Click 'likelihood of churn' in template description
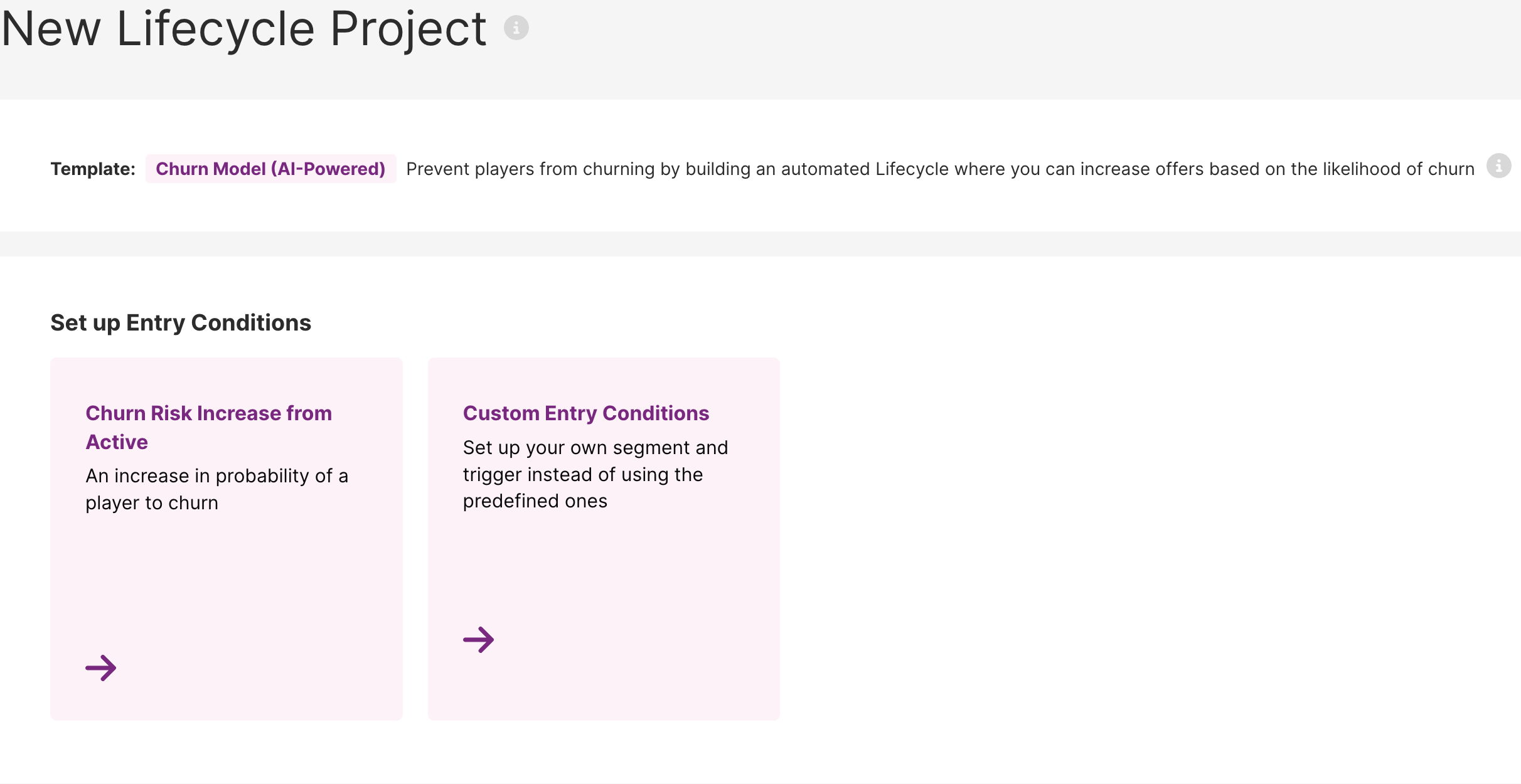 [1398, 169]
